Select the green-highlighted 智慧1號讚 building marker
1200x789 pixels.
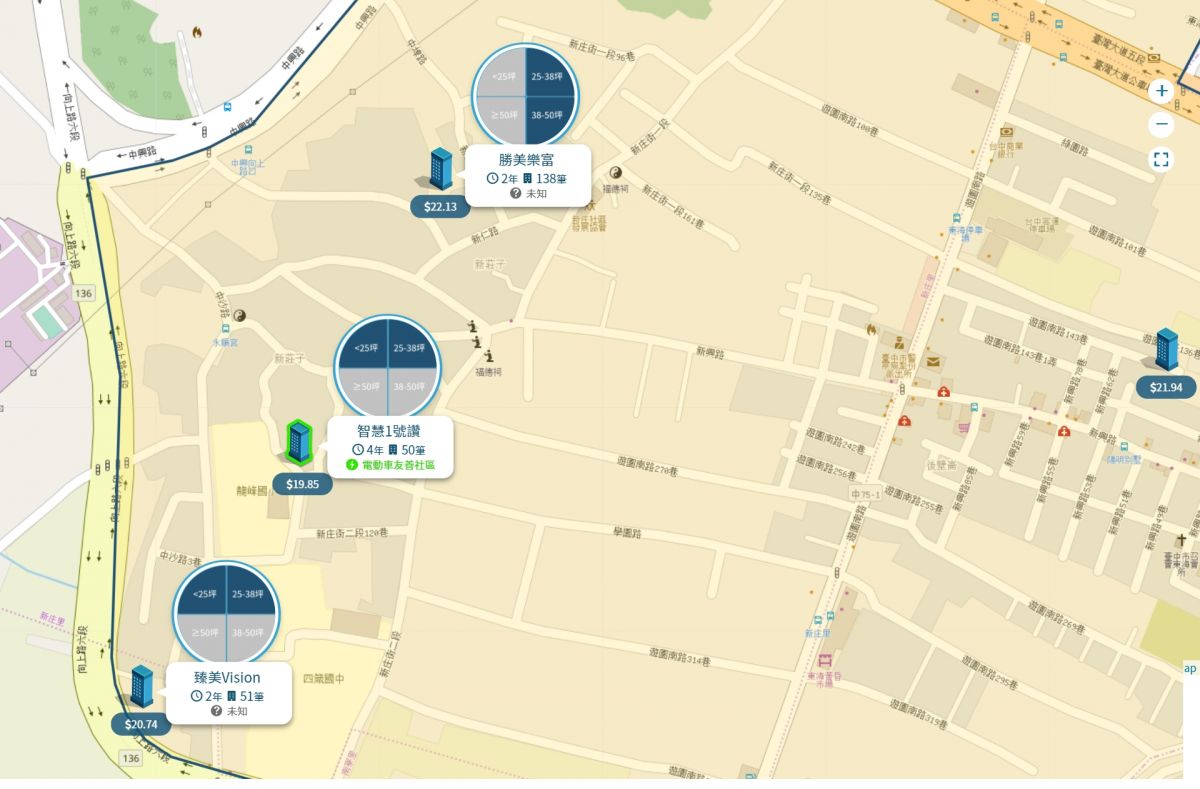click(298, 442)
